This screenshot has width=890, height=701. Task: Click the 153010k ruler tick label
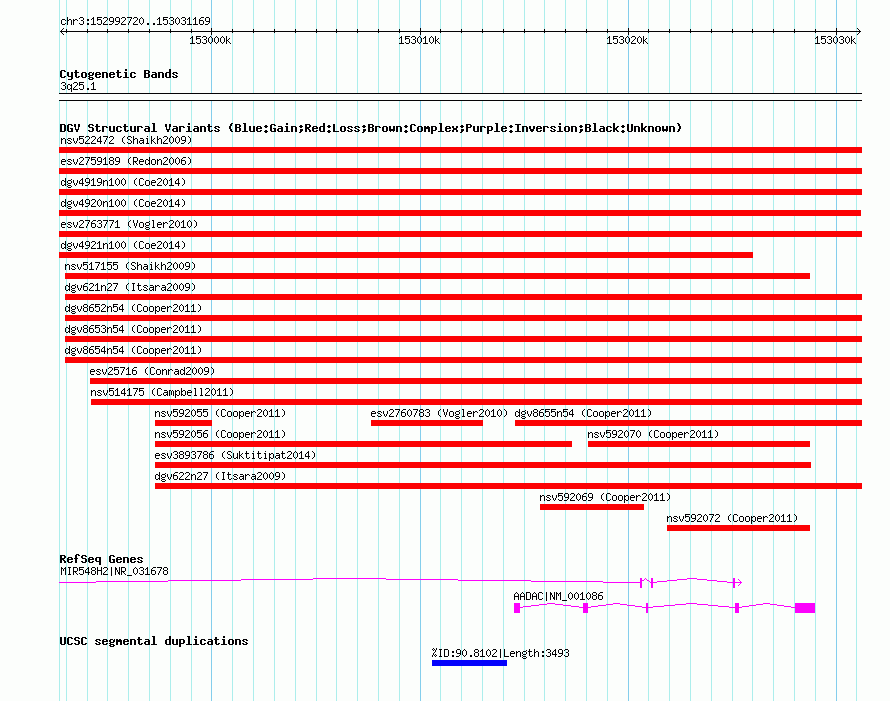pos(419,40)
